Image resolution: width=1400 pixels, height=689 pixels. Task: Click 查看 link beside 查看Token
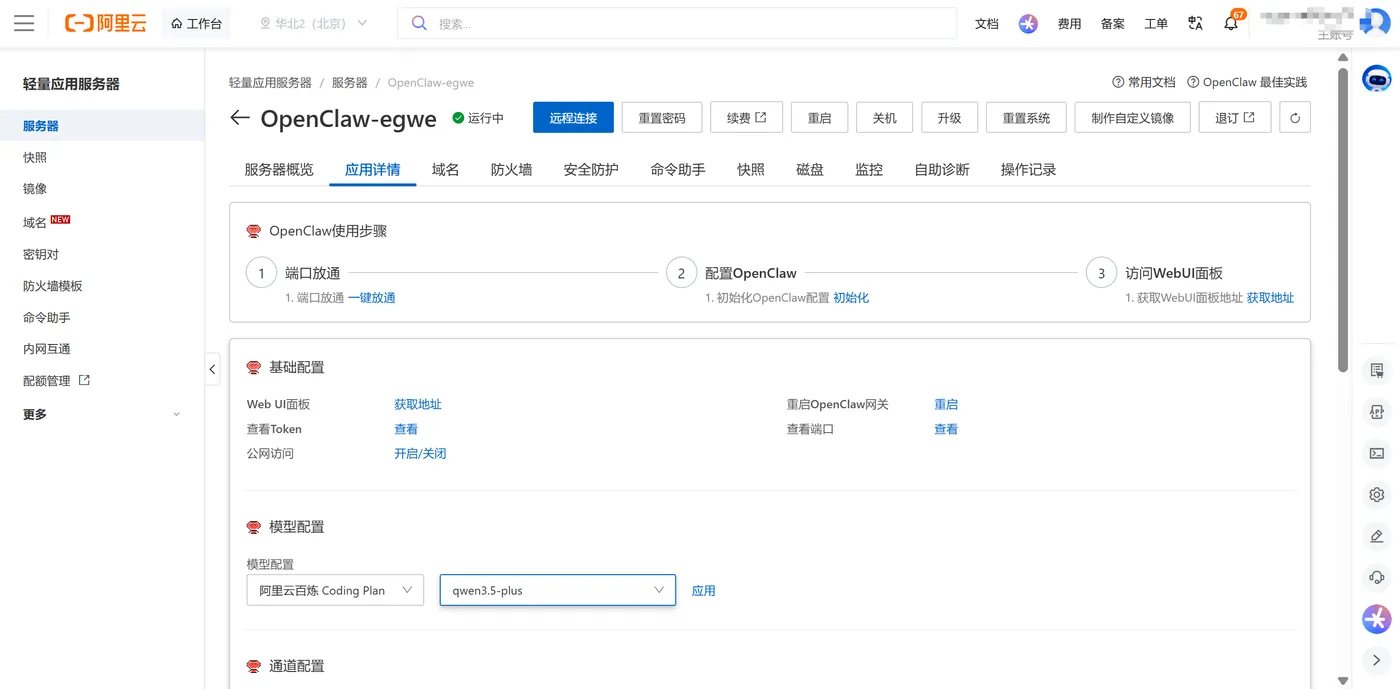pos(406,429)
